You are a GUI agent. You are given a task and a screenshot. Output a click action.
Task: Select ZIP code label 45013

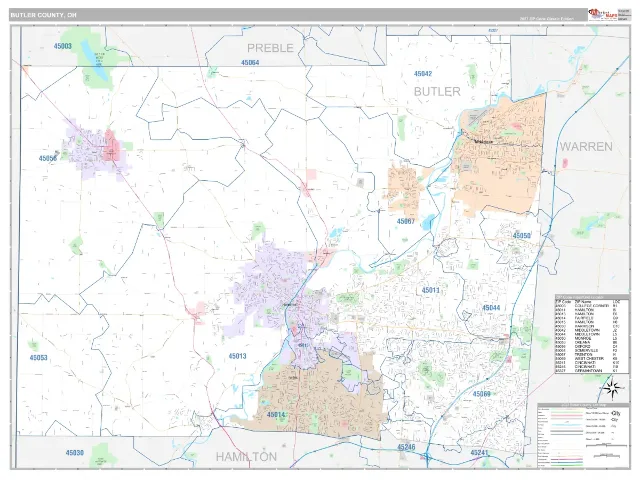[237, 356]
